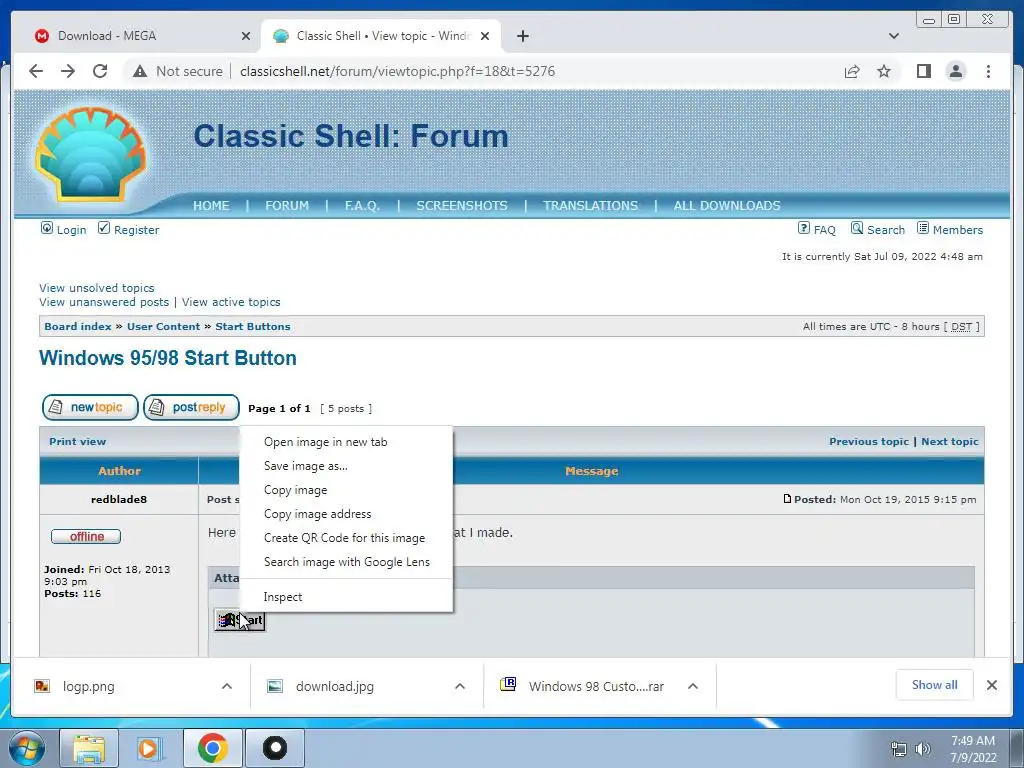Click the Windows 95/98 Start Button topic title
This screenshot has width=1024, height=768.
pos(168,358)
